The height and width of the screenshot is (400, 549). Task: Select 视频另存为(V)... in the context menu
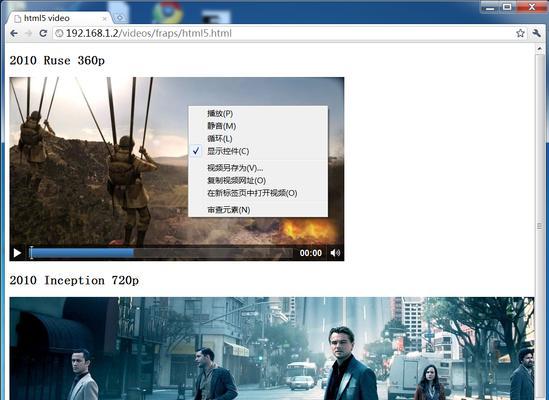click(x=258, y=168)
